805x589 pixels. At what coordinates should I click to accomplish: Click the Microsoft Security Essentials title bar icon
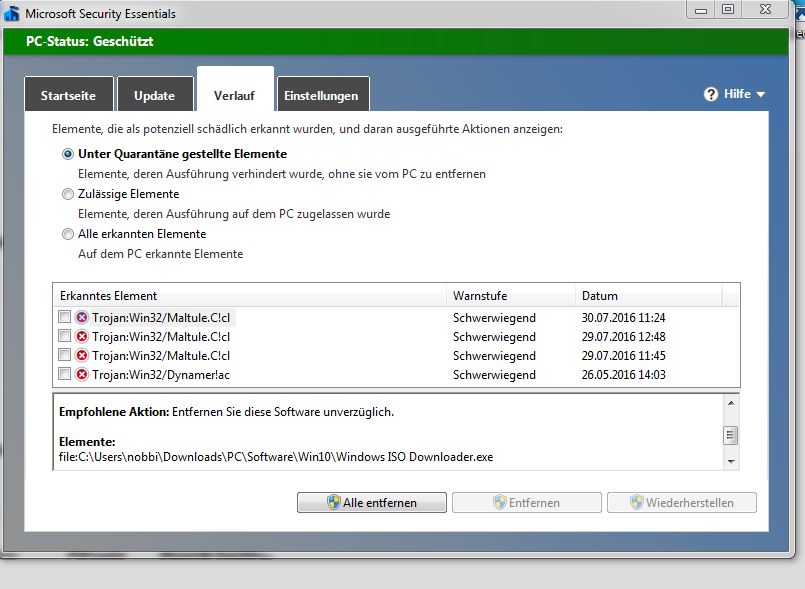(x=11, y=13)
